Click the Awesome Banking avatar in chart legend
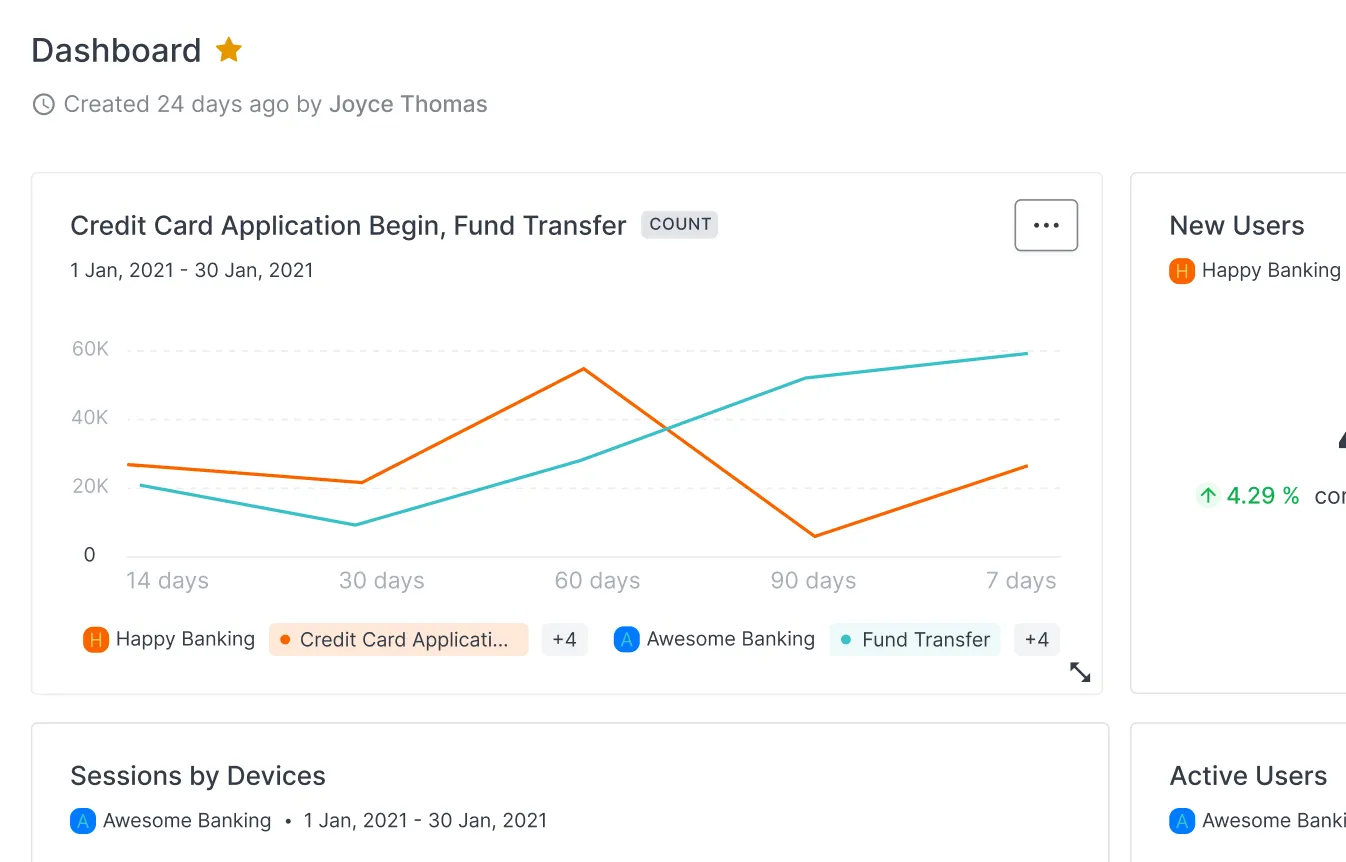The image size is (1346, 862). coord(626,639)
